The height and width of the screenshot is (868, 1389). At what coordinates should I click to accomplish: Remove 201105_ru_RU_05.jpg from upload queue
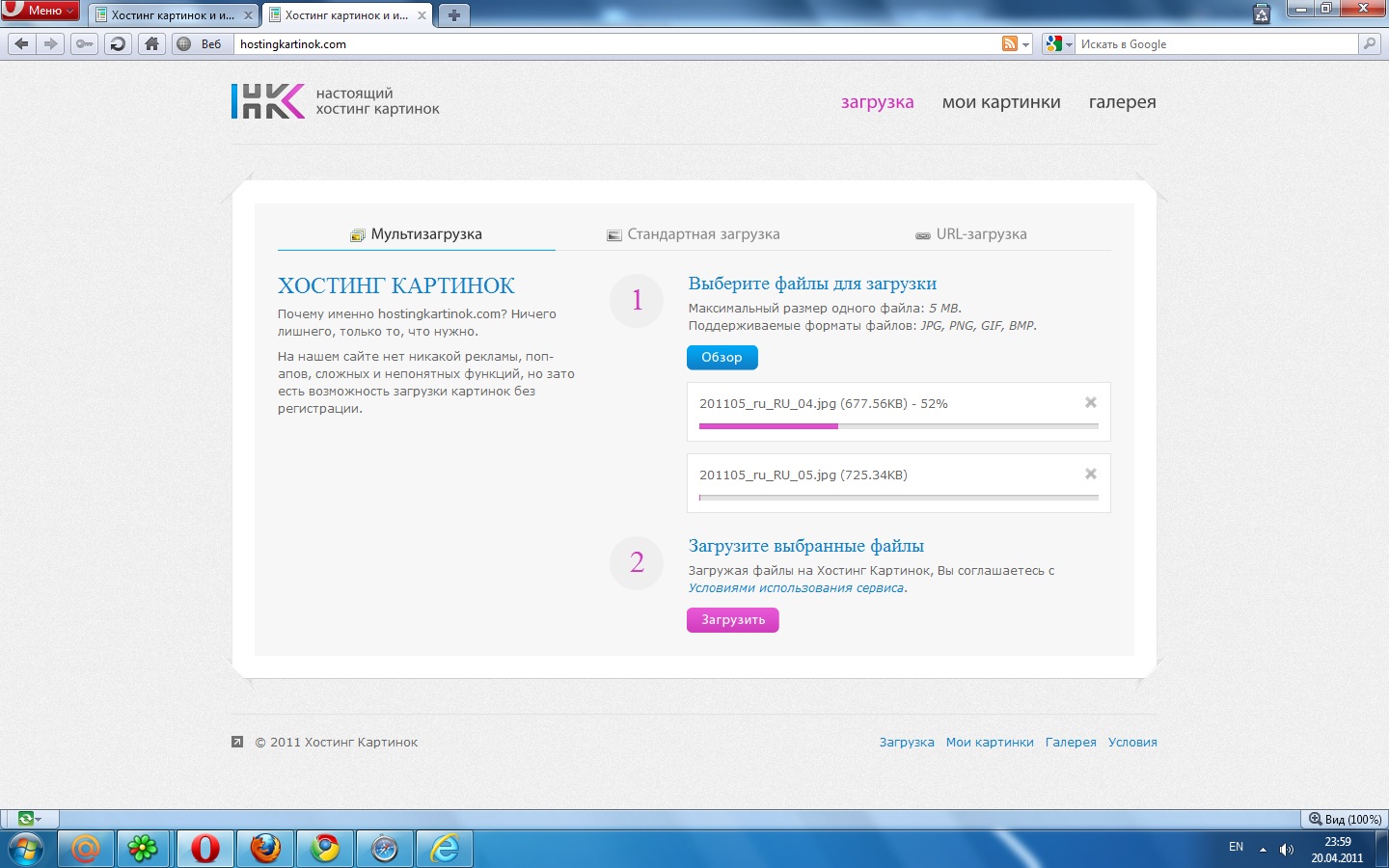click(1090, 474)
